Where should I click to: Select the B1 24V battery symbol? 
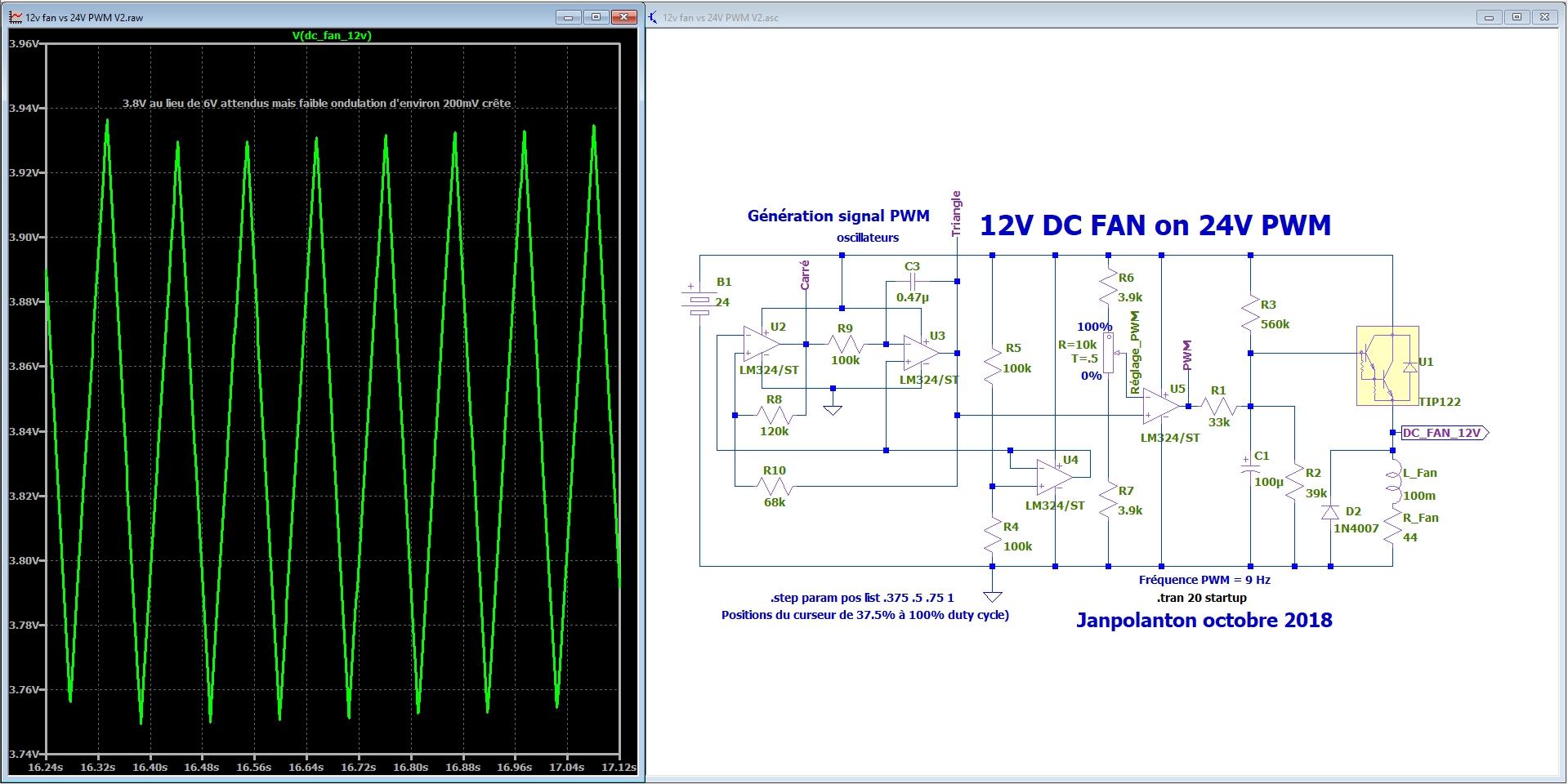(x=699, y=301)
